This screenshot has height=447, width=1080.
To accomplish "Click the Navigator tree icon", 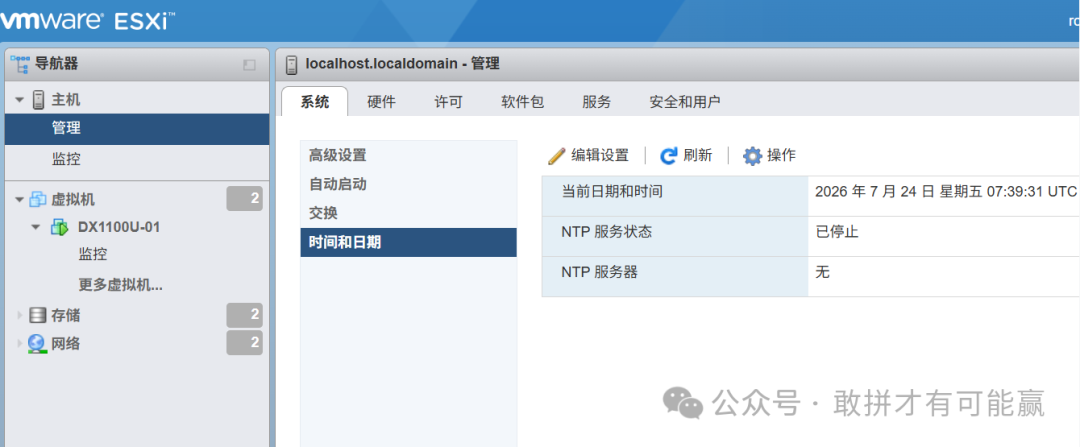I will [x=20, y=65].
